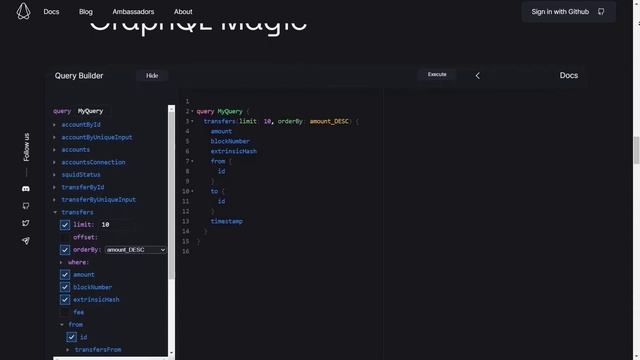Image resolution: width=640 pixels, height=360 pixels.
Task: Run the query with Execute button
Action: [x=437, y=75]
